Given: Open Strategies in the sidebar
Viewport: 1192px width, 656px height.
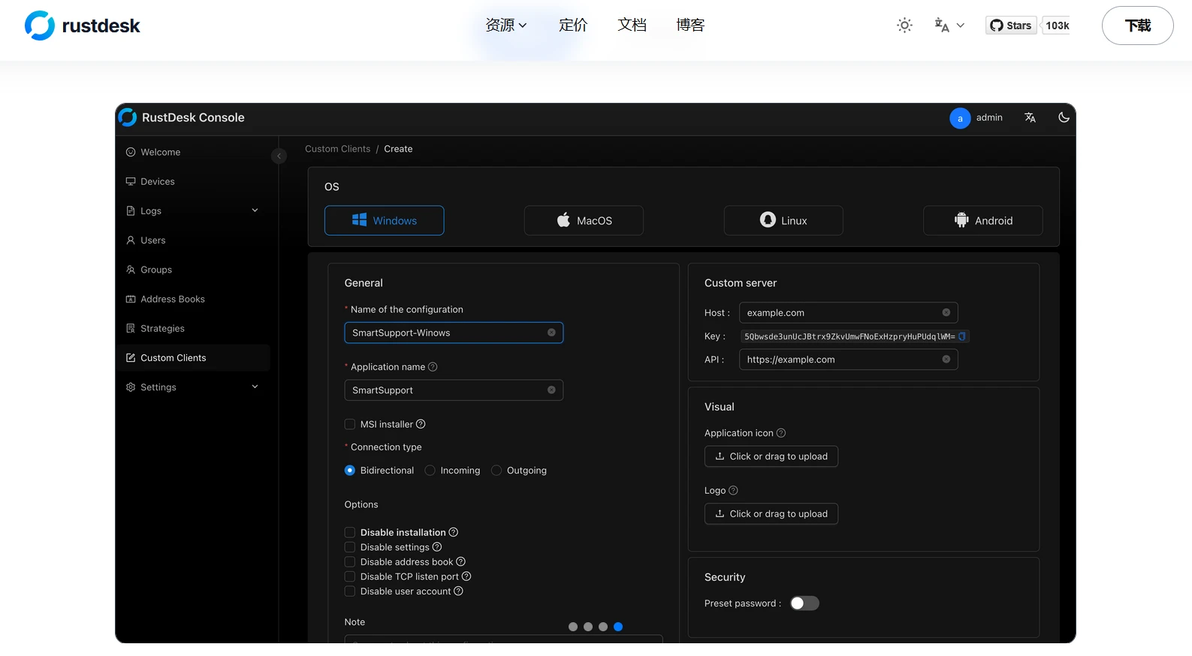Looking at the screenshot, I should pos(193,328).
